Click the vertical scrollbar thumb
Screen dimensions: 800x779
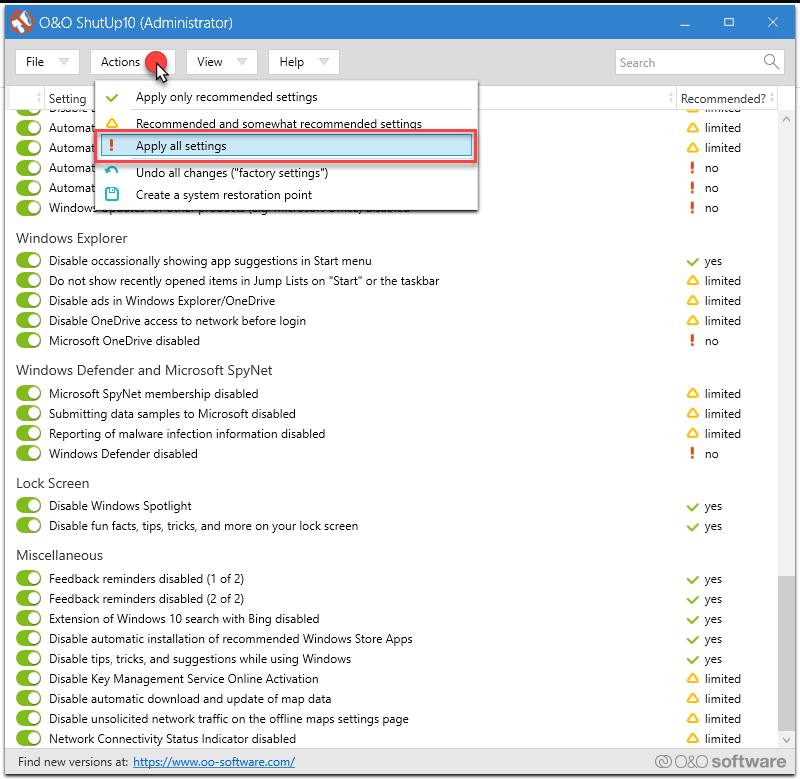(786, 653)
